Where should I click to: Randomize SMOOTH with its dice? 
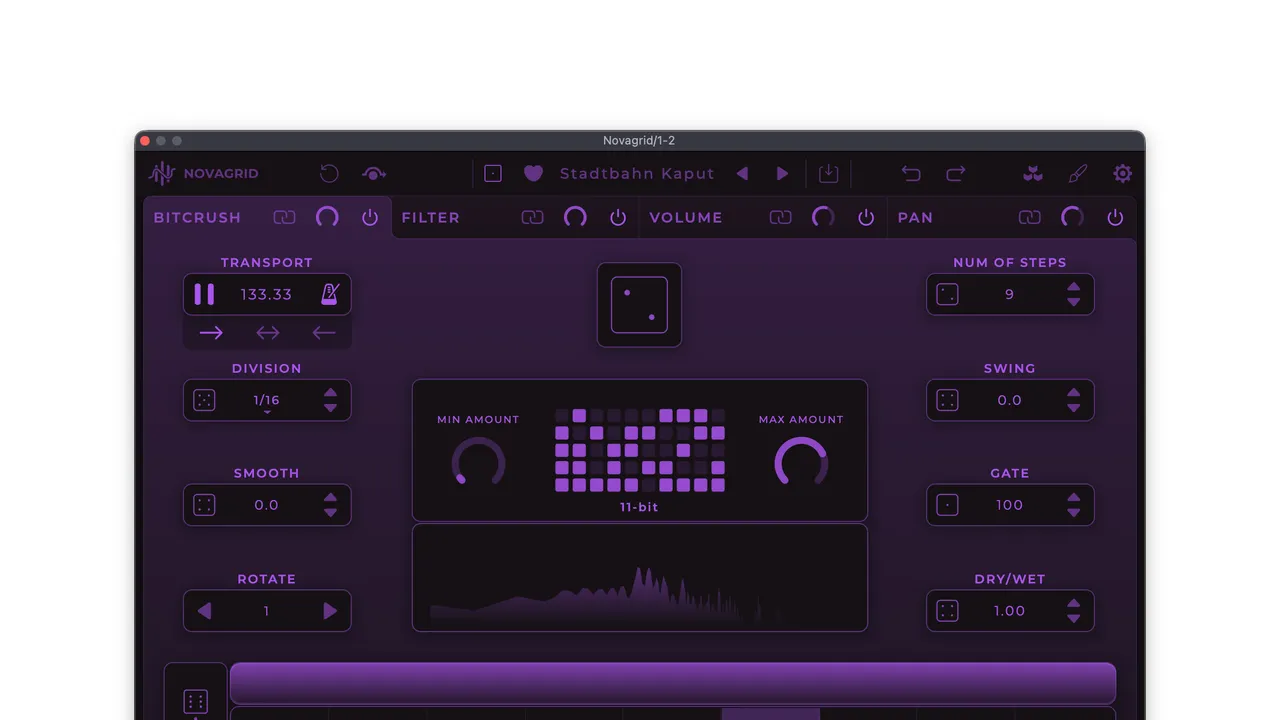(x=204, y=505)
